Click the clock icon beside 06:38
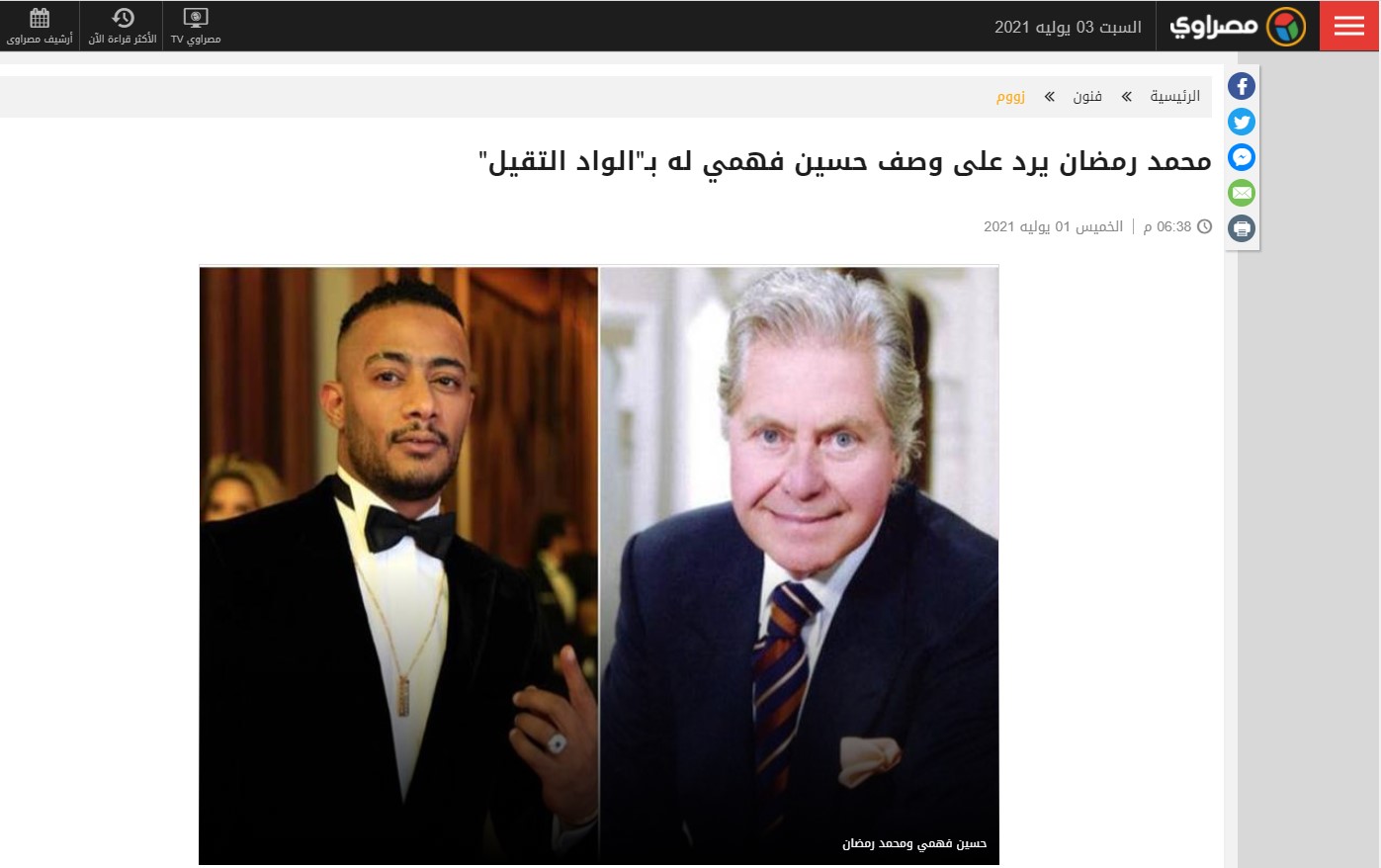The height and width of the screenshot is (868, 1381). pyautogui.click(x=1204, y=226)
